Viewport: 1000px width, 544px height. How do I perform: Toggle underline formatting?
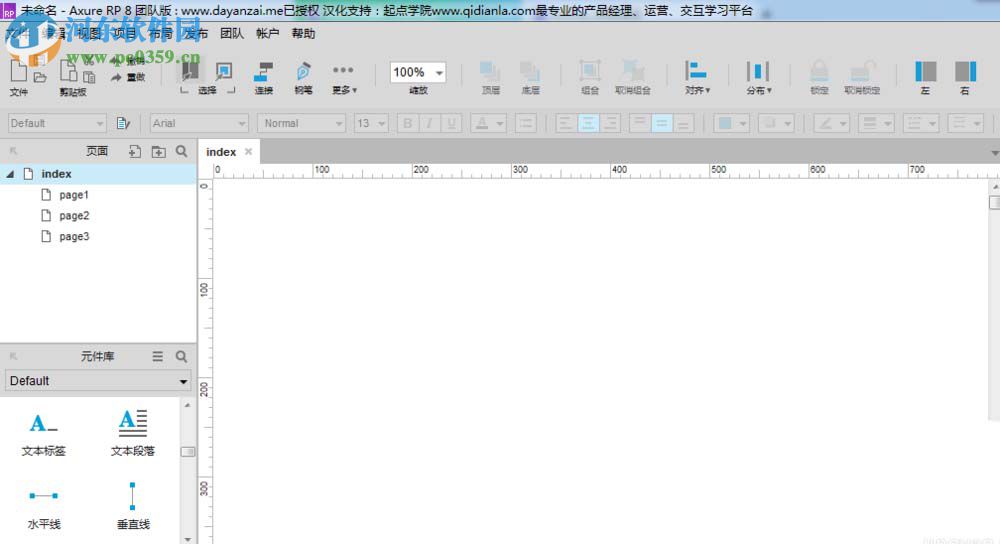[x=451, y=123]
